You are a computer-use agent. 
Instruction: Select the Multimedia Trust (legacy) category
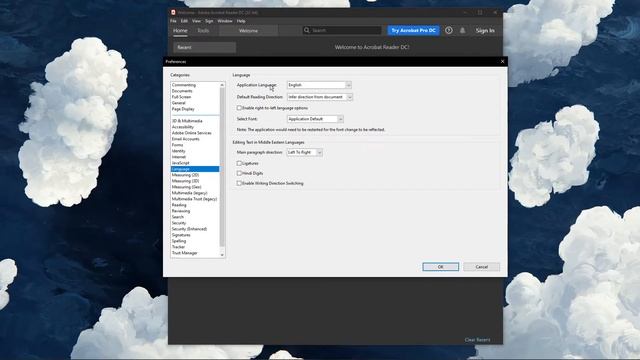(x=195, y=199)
